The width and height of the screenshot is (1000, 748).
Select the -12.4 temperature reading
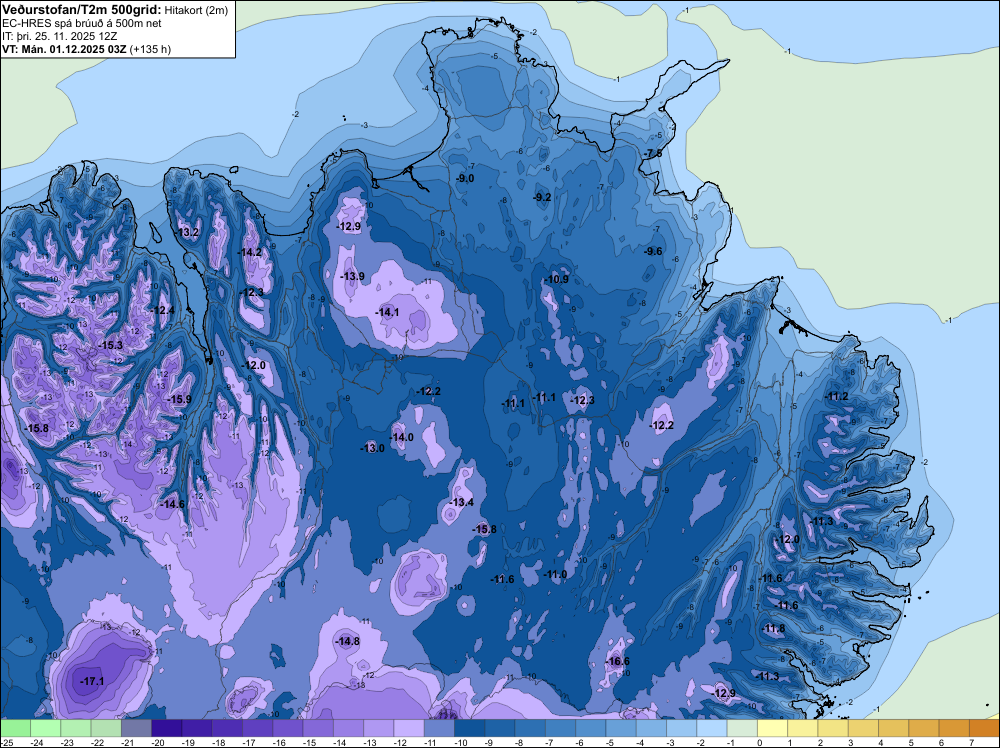click(163, 310)
